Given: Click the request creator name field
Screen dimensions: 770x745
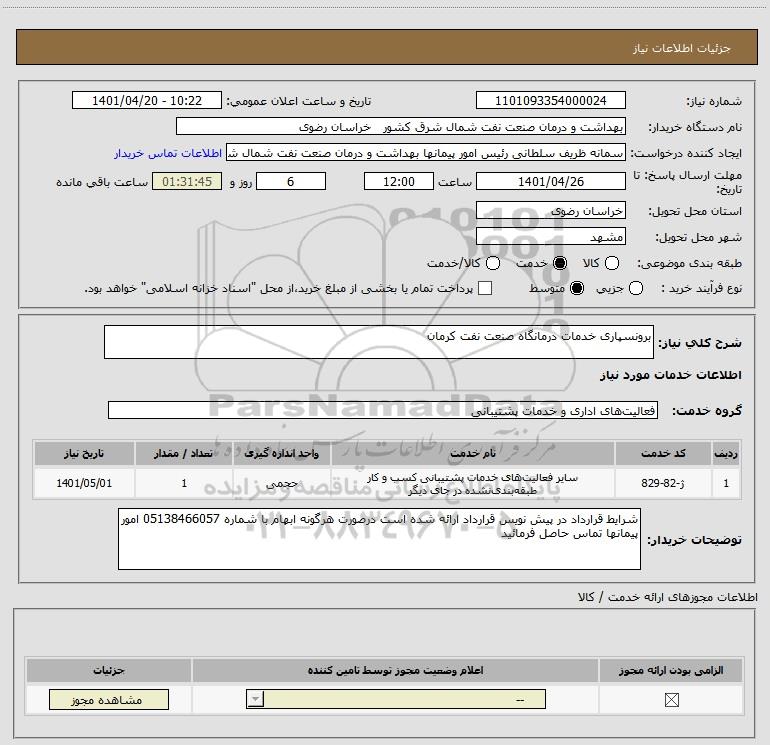Looking at the screenshot, I should [x=426, y=153].
